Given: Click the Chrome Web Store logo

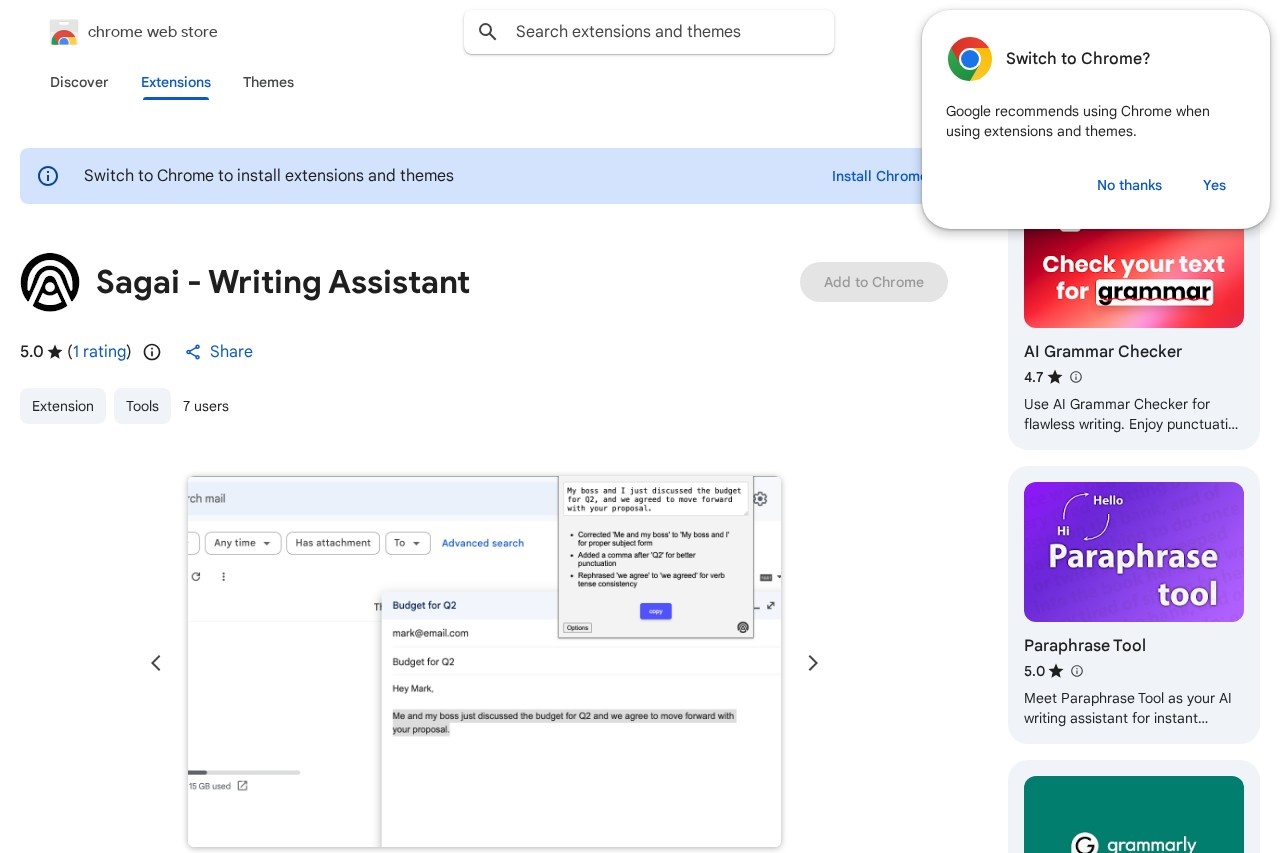Looking at the screenshot, I should [64, 32].
